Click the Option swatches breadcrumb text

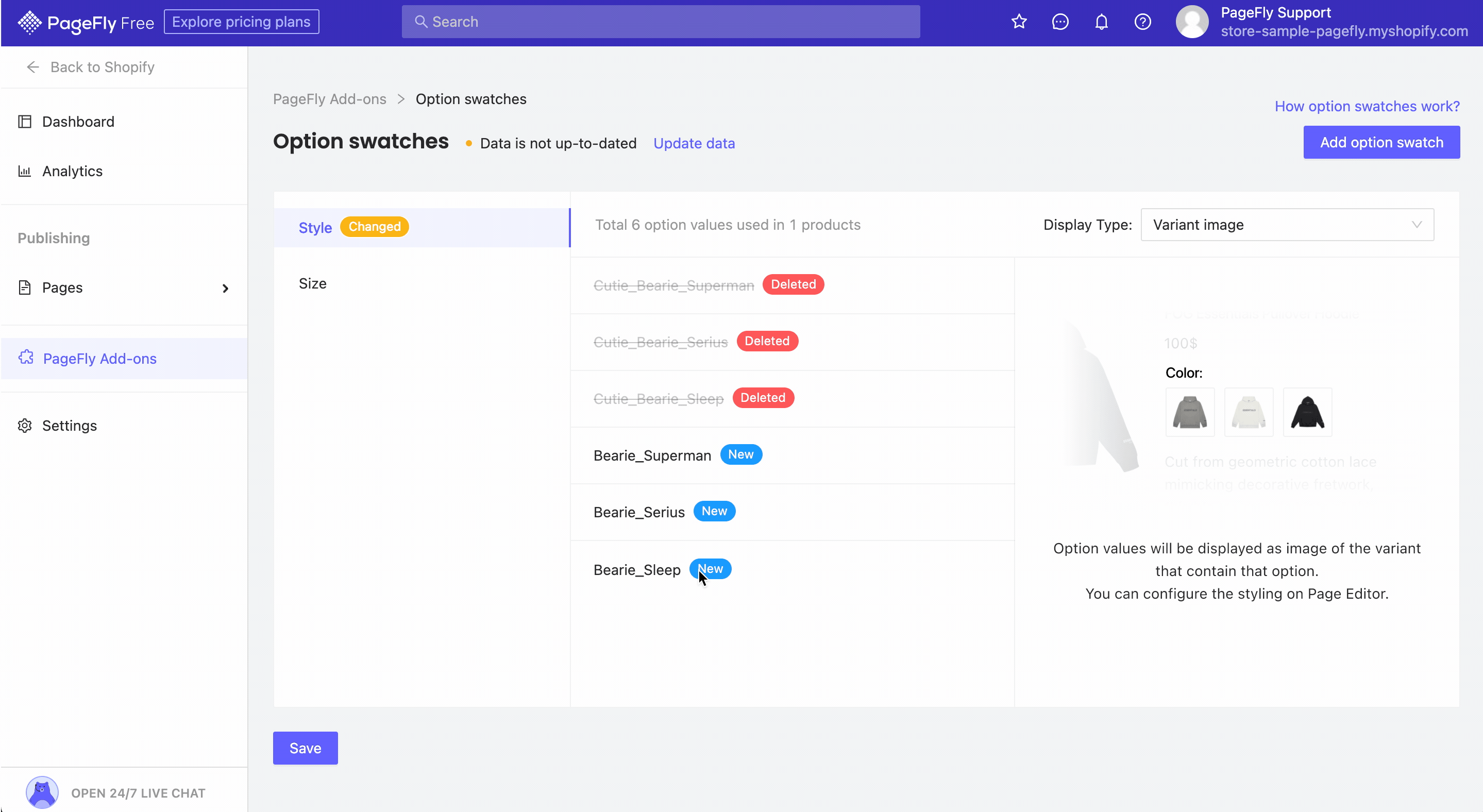coord(471,99)
